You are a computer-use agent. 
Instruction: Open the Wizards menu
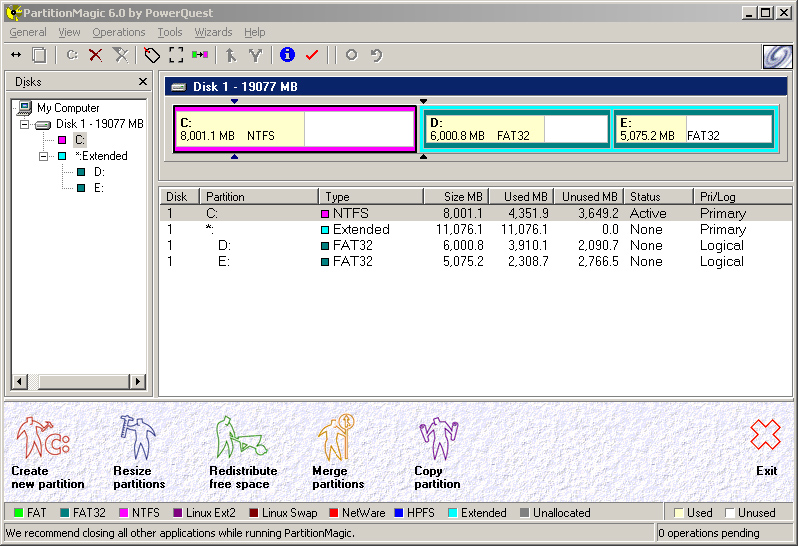[213, 32]
